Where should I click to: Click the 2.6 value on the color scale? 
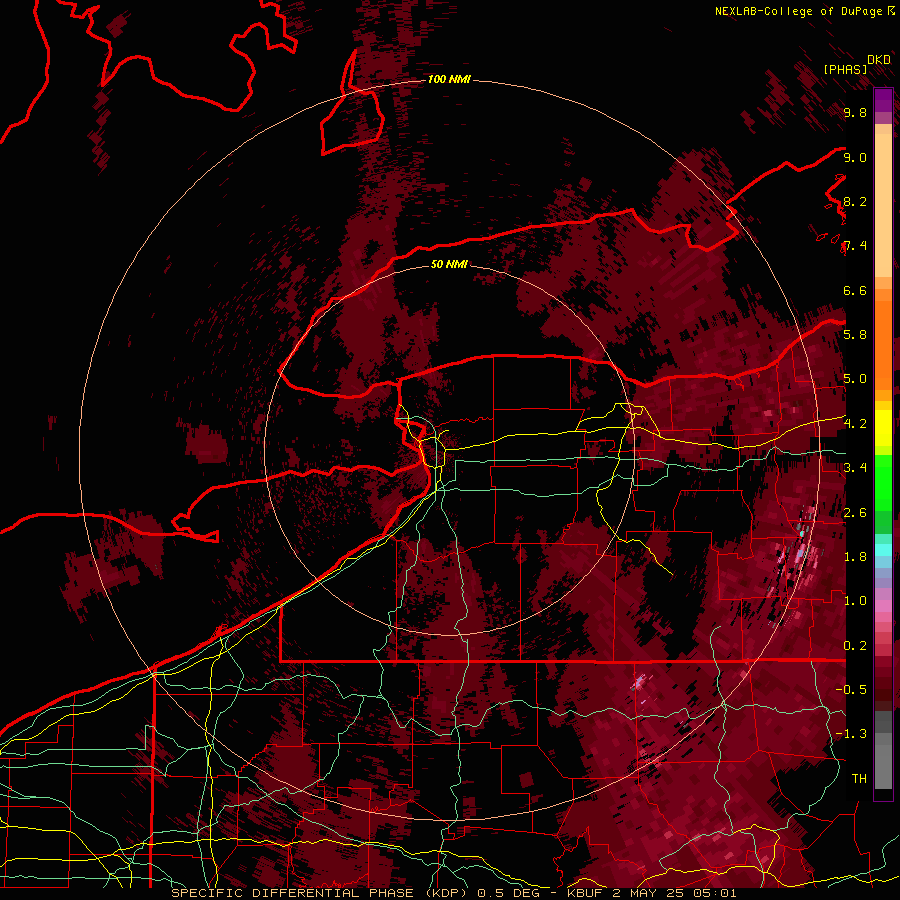point(855,513)
